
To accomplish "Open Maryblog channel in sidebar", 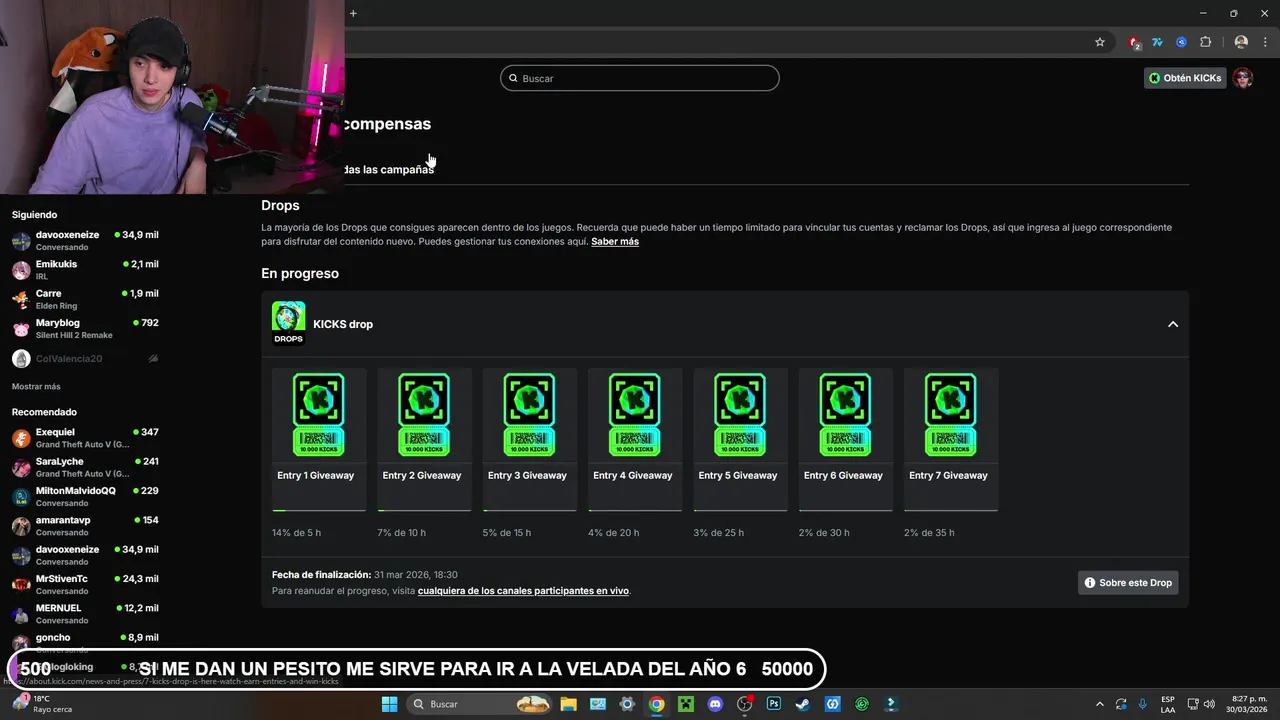I will pos(85,328).
